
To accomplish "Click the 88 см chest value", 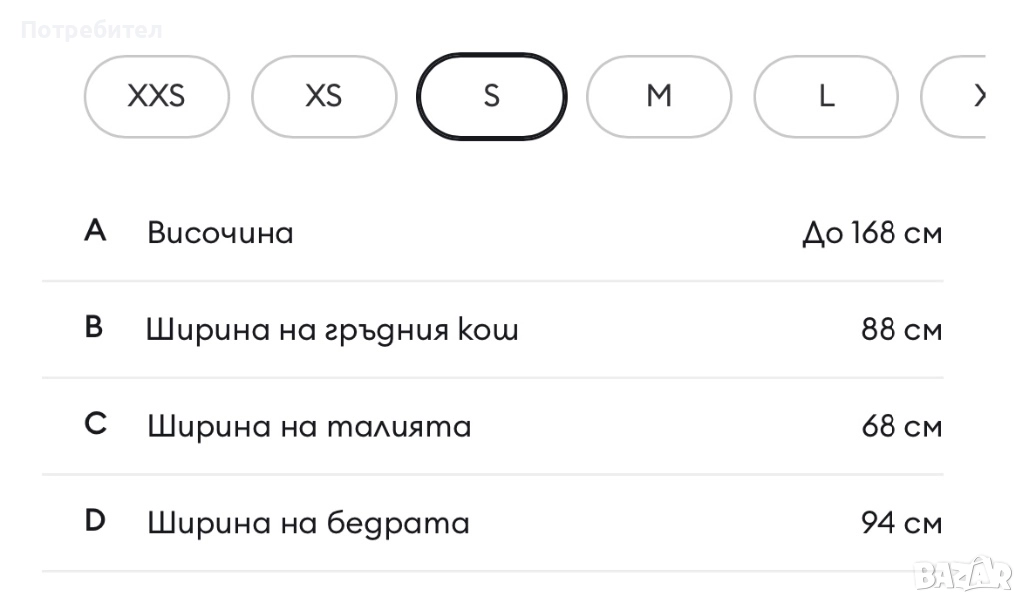I will [901, 330].
